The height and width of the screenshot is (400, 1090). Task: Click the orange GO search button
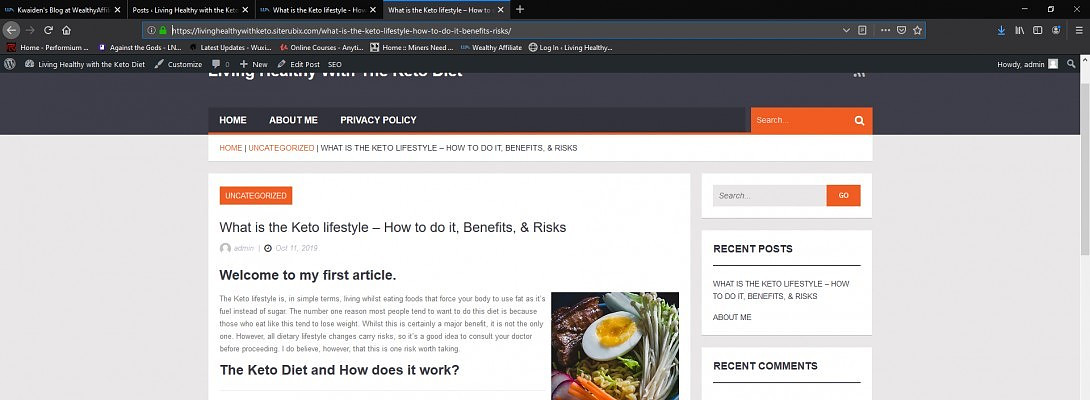[843, 195]
